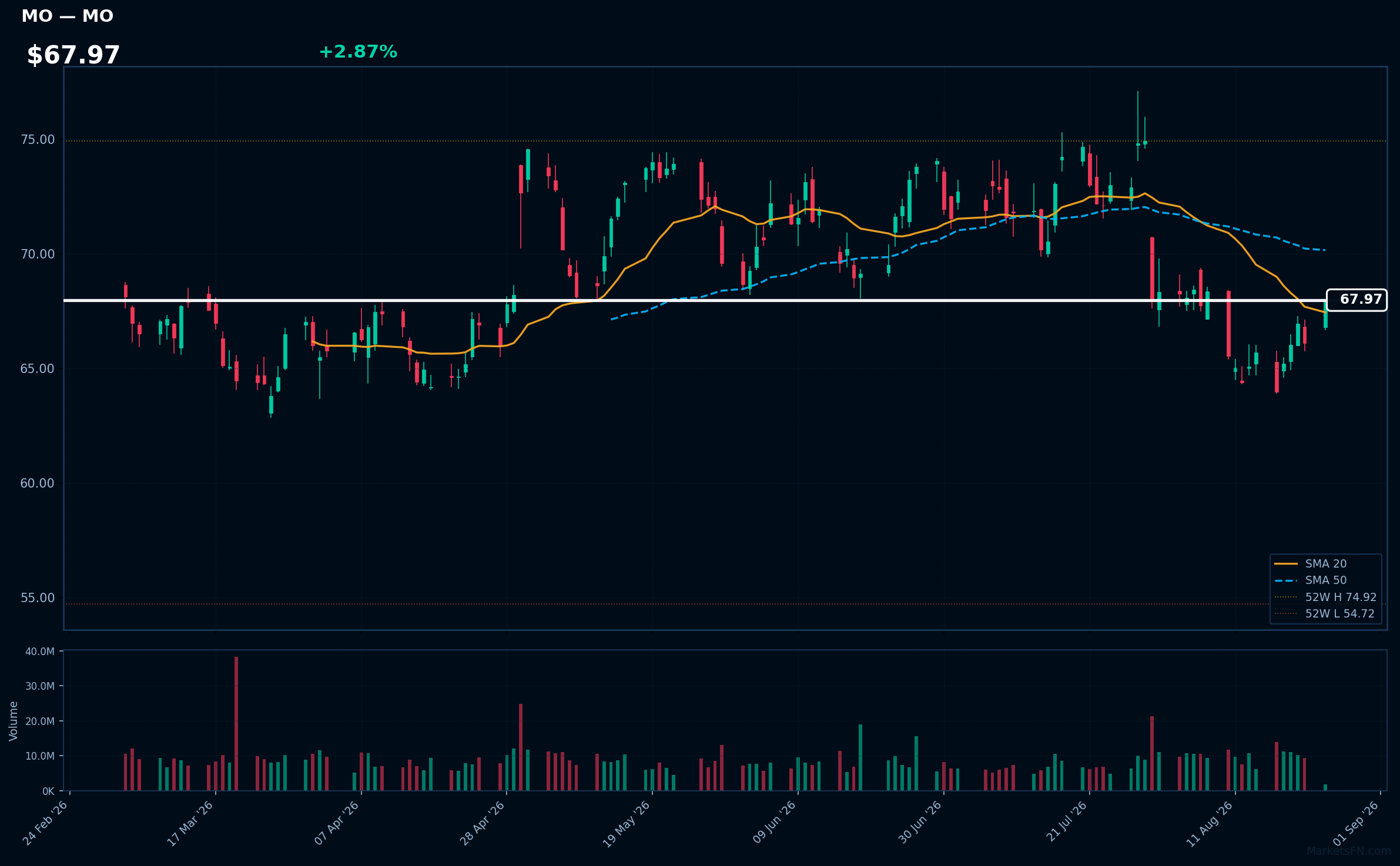This screenshot has width=1400, height=866.
Task: Click the rotated "Volume" axis title
Action: pyautogui.click(x=14, y=721)
